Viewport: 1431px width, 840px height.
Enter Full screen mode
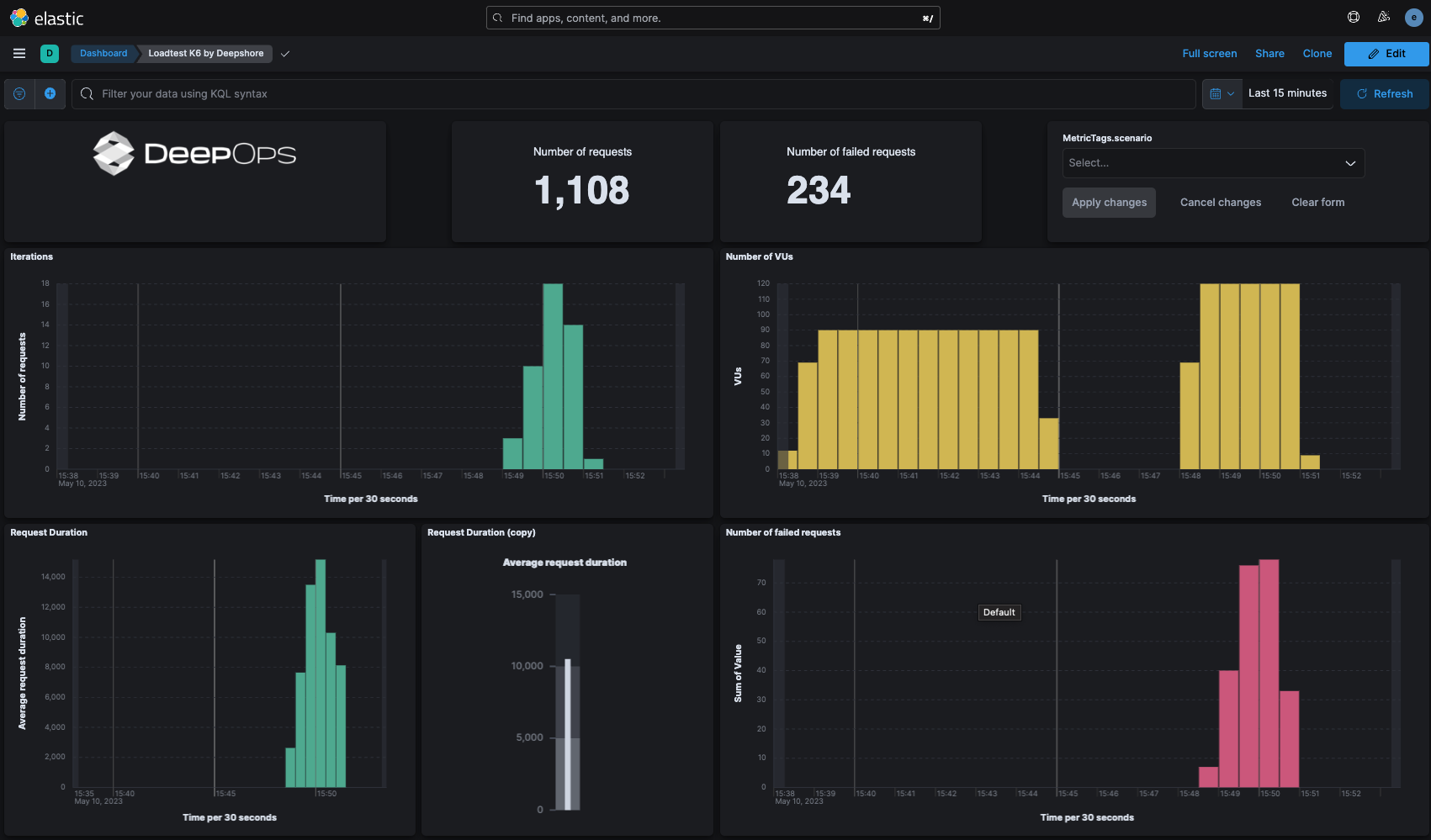pos(1209,54)
